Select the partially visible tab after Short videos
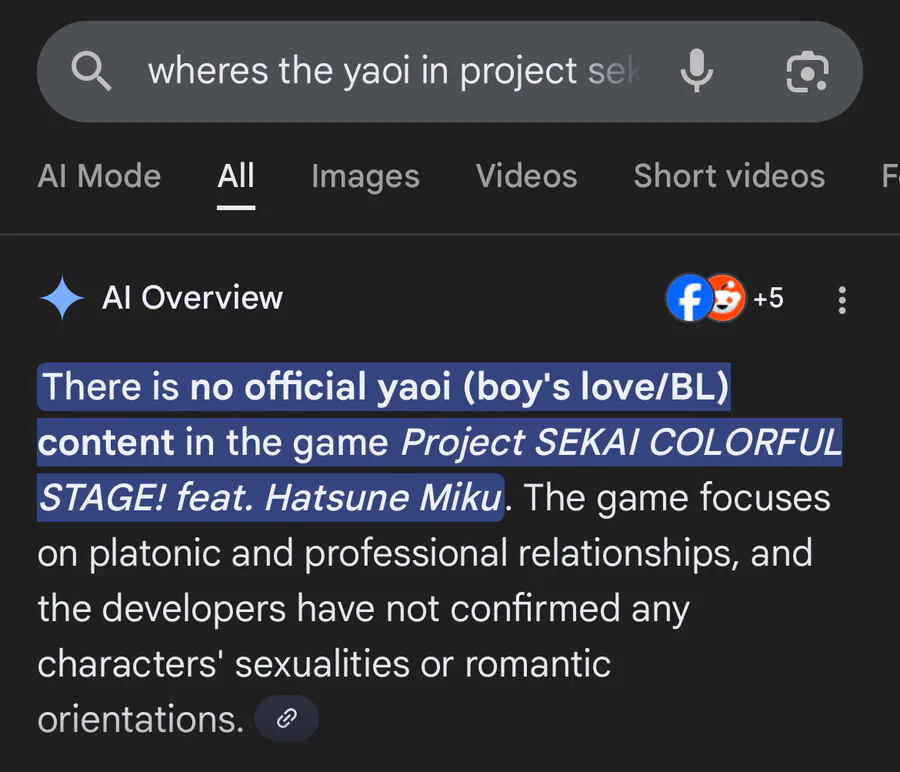The image size is (900, 772). click(x=888, y=176)
